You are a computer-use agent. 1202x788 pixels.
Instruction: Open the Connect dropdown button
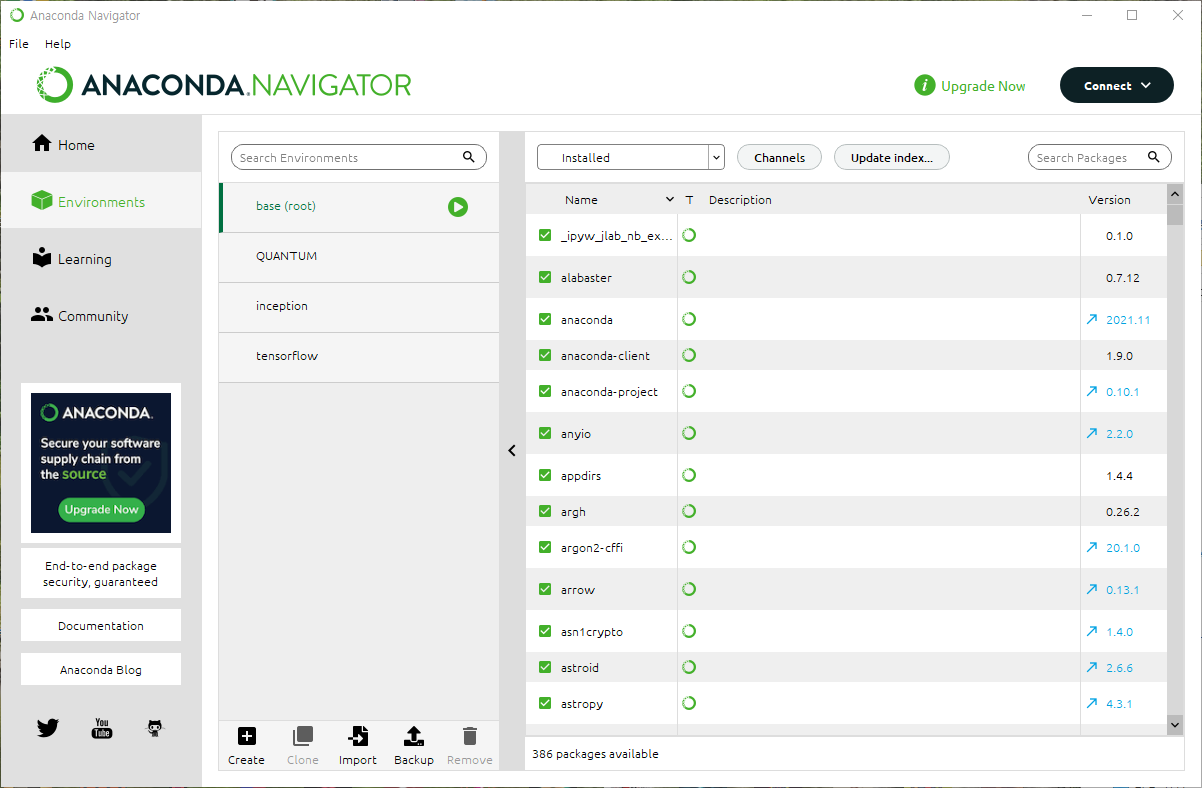pos(1116,86)
